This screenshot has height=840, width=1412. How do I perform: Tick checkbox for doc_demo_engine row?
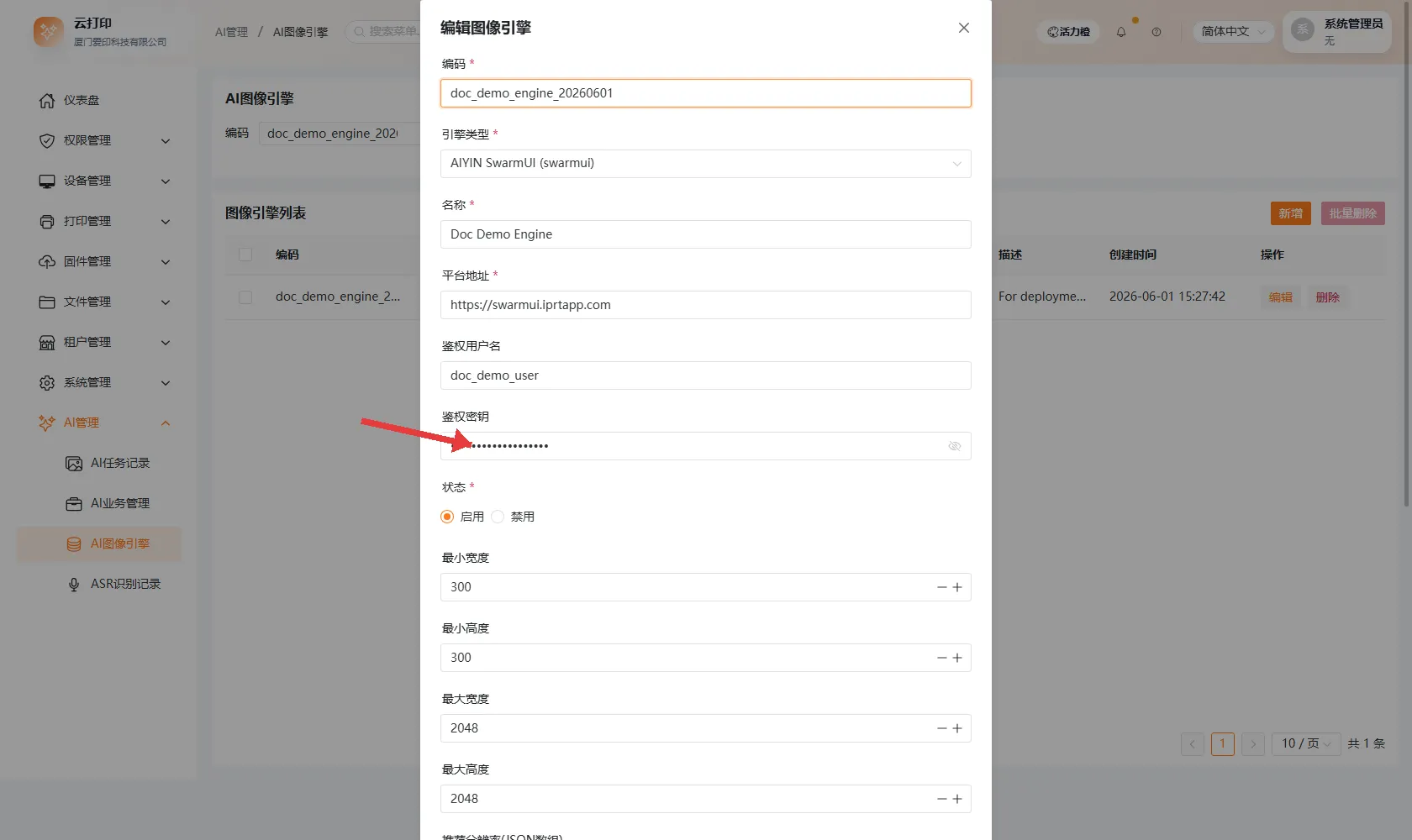point(245,297)
